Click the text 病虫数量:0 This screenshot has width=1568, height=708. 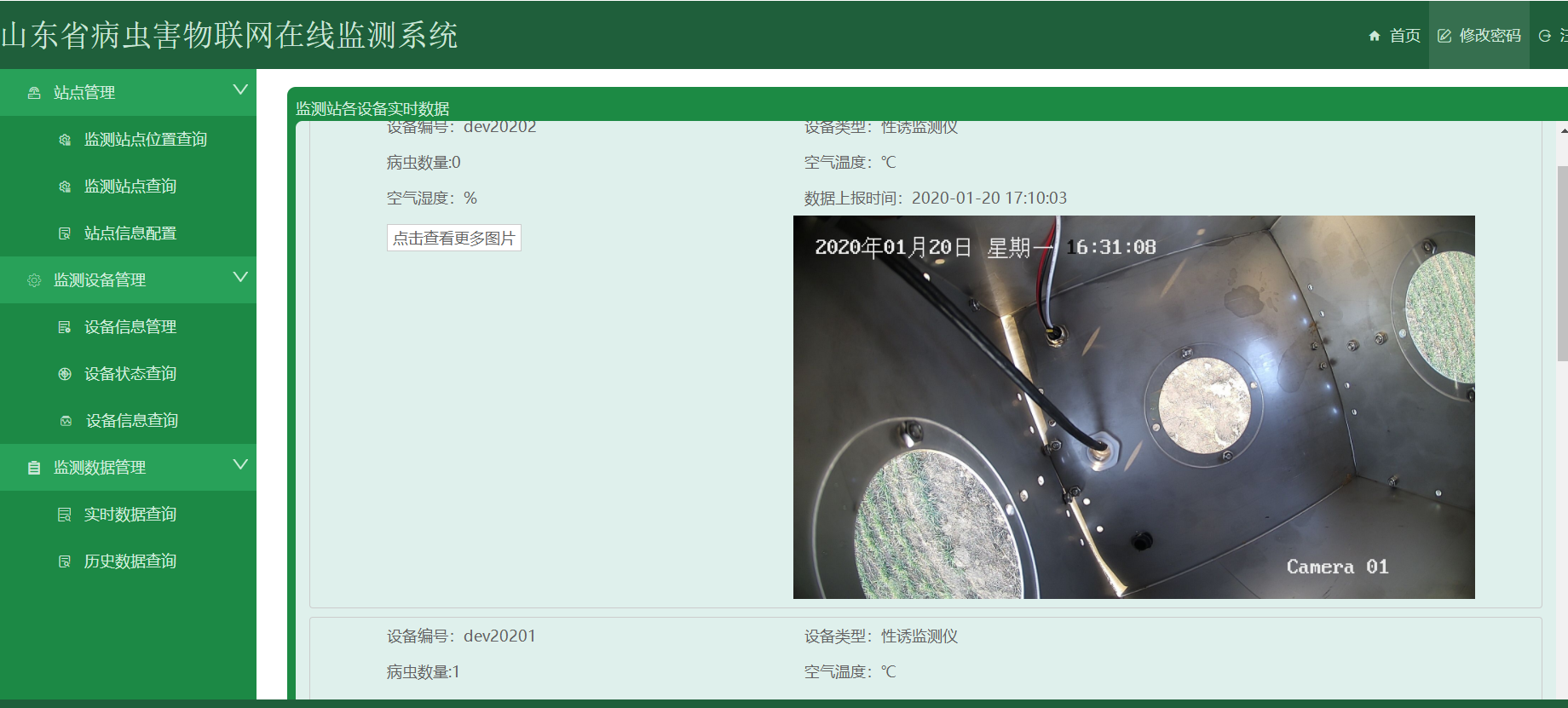[424, 163]
